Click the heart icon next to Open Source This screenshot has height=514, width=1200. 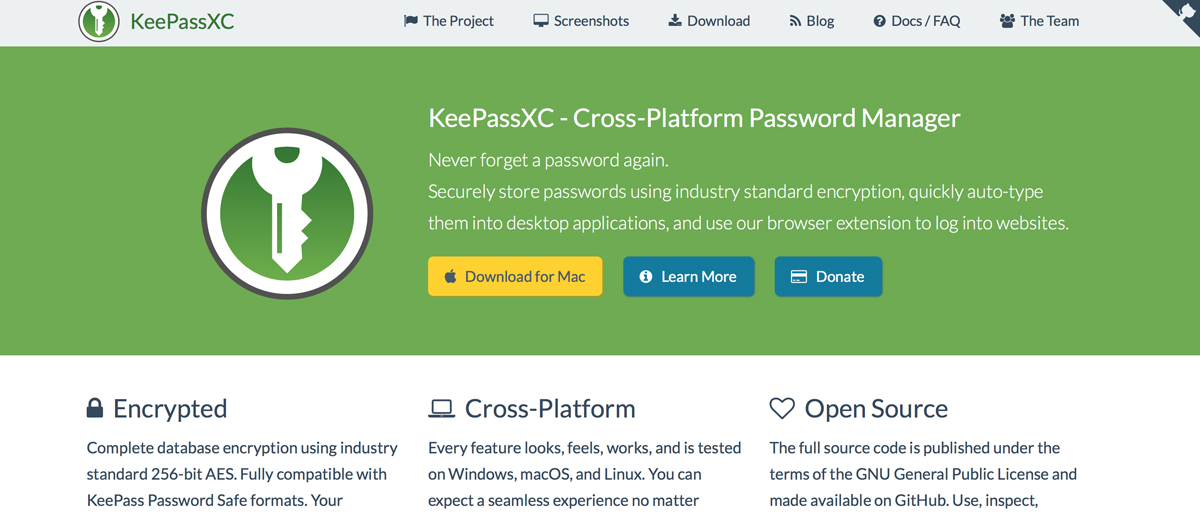pyautogui.click(x=782, y=408)
